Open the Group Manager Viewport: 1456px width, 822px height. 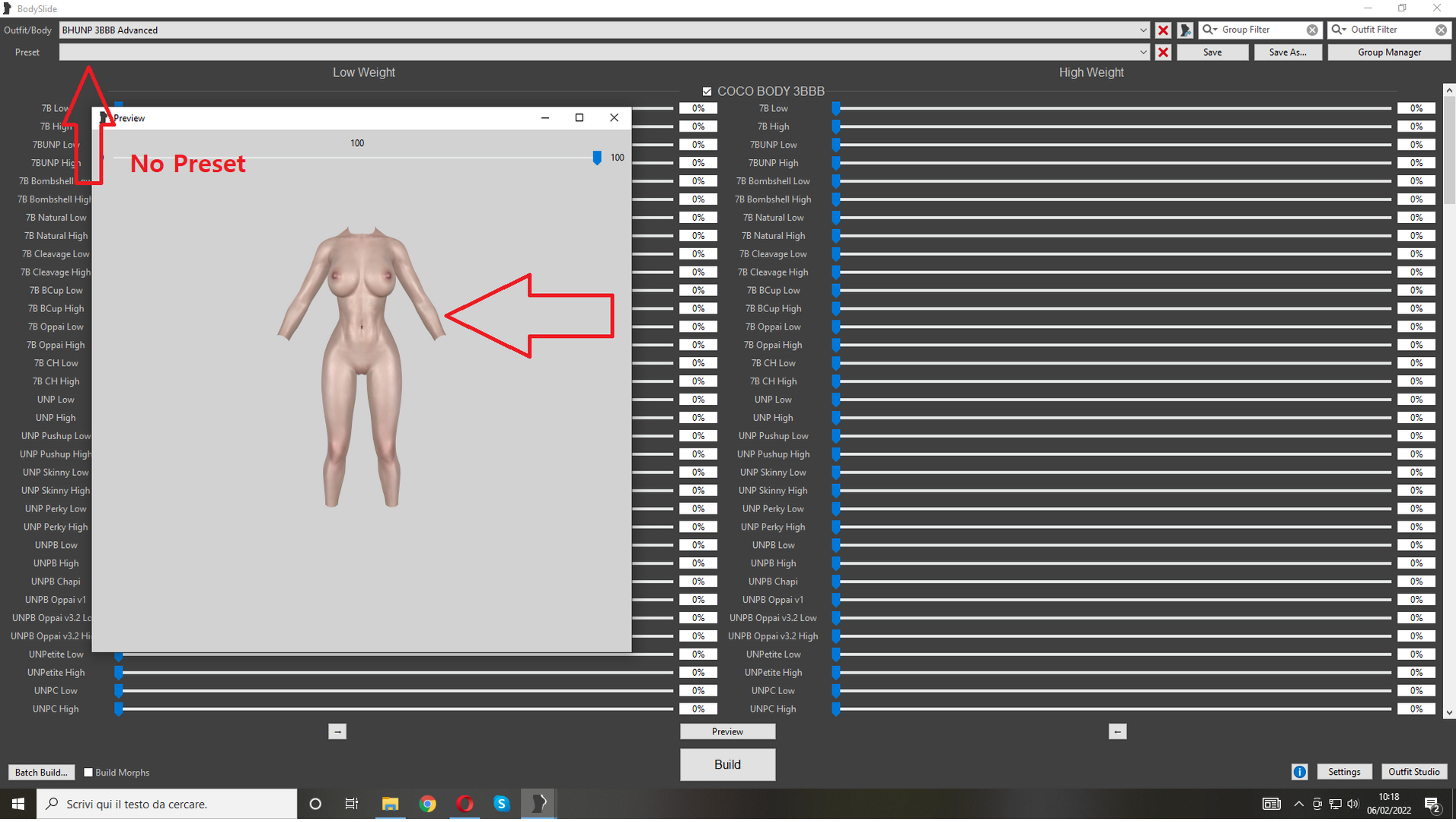point(1389,53)
